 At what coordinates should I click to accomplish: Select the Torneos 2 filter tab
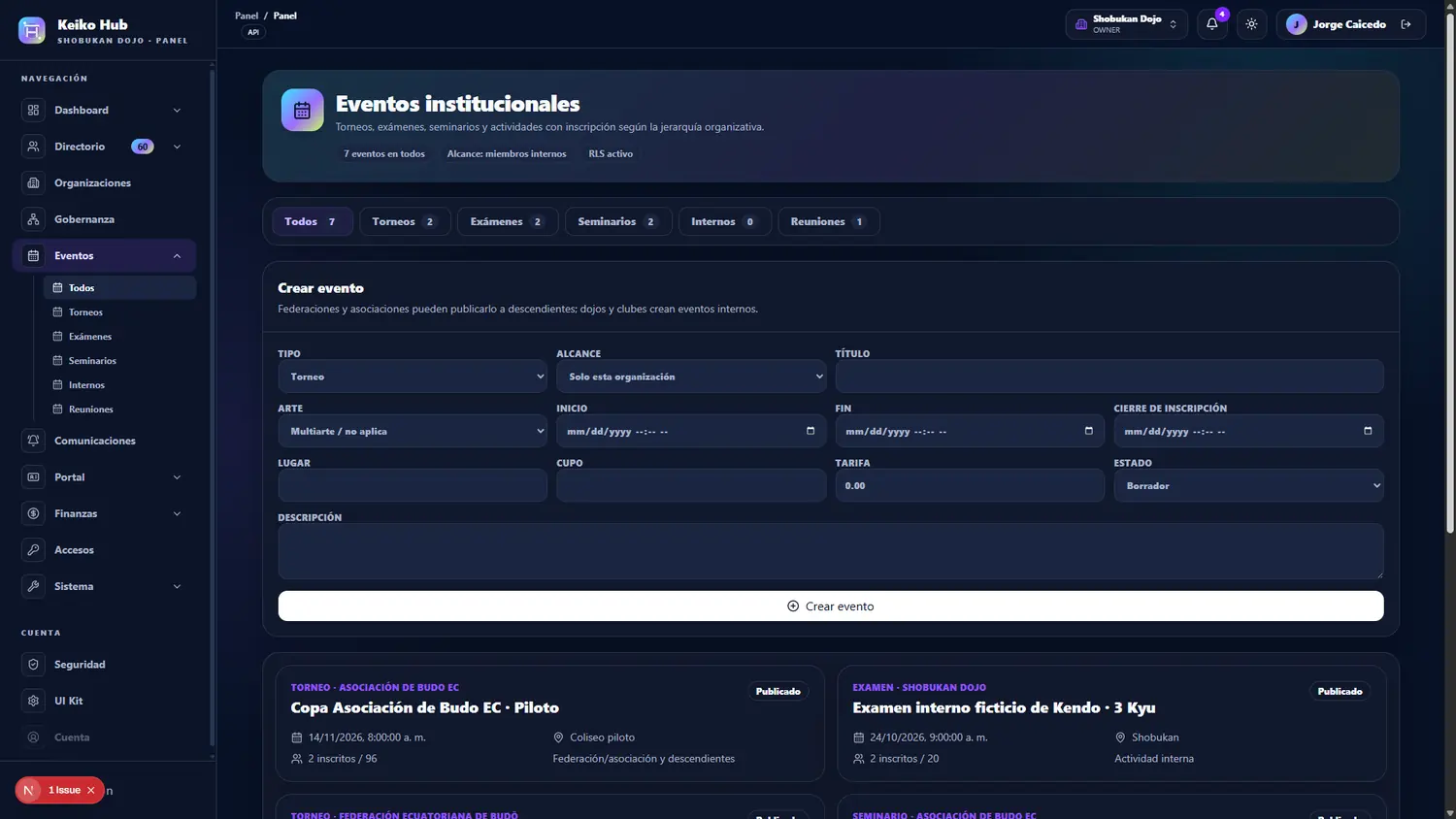pos(405,221)
